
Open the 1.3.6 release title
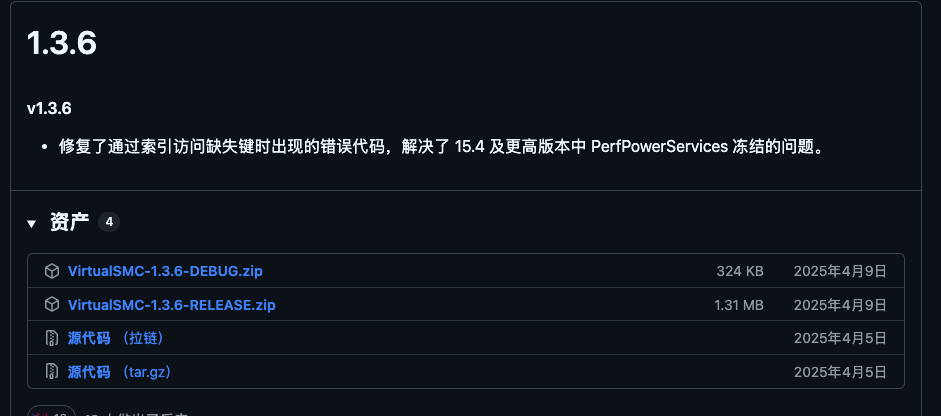coord(61,43)
